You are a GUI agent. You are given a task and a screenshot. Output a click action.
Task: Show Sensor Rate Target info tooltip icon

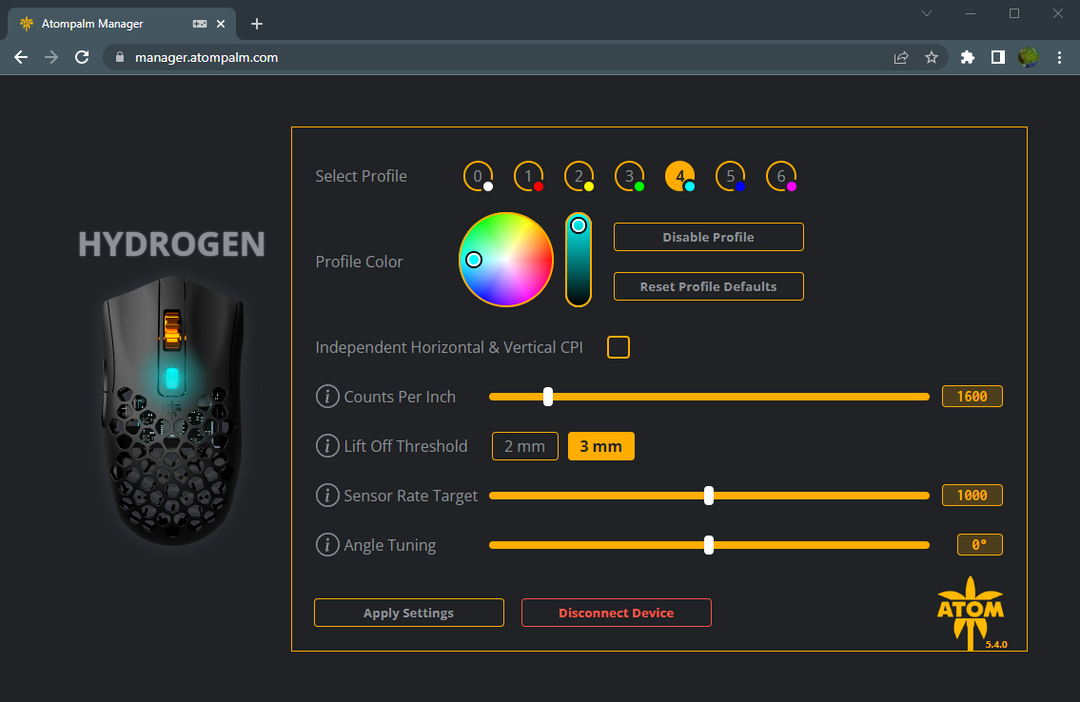pos(327,495)
